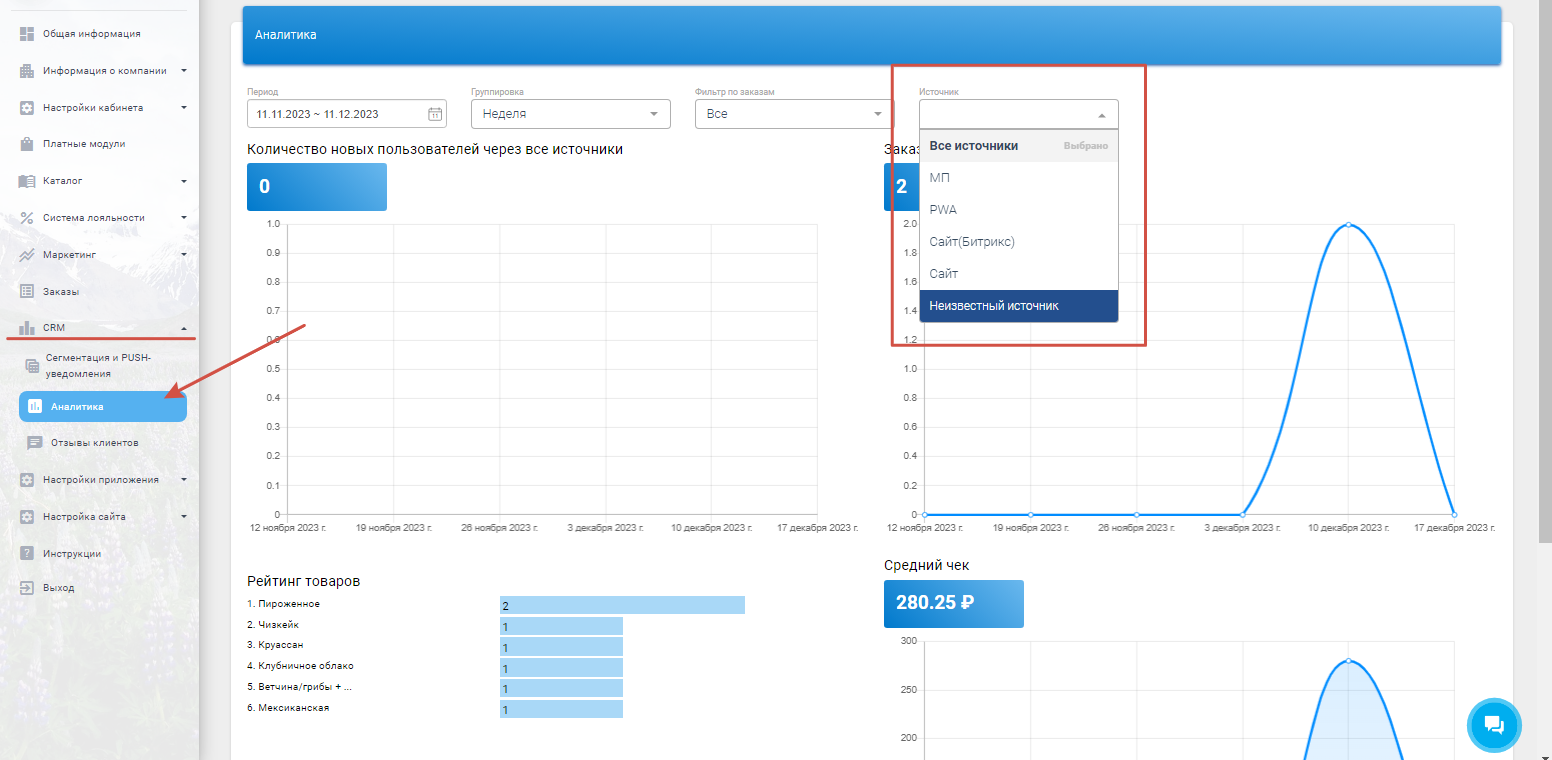Open the Фильтр по заказам dropdown
1552x760 pixels.
pos(794,114)
